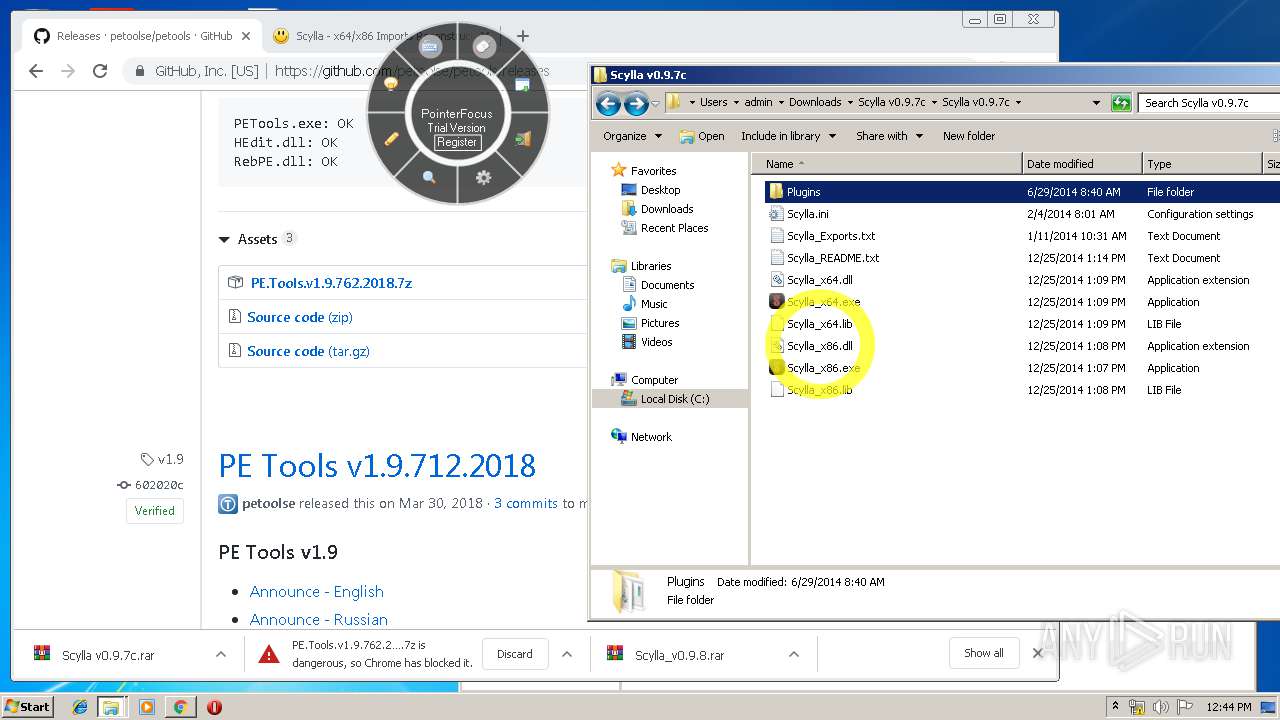Open the PE Tools v1.9.712.2018 release heading
Screen dimensions: 1280x720
pyautogui.click(x=377, y=465)
